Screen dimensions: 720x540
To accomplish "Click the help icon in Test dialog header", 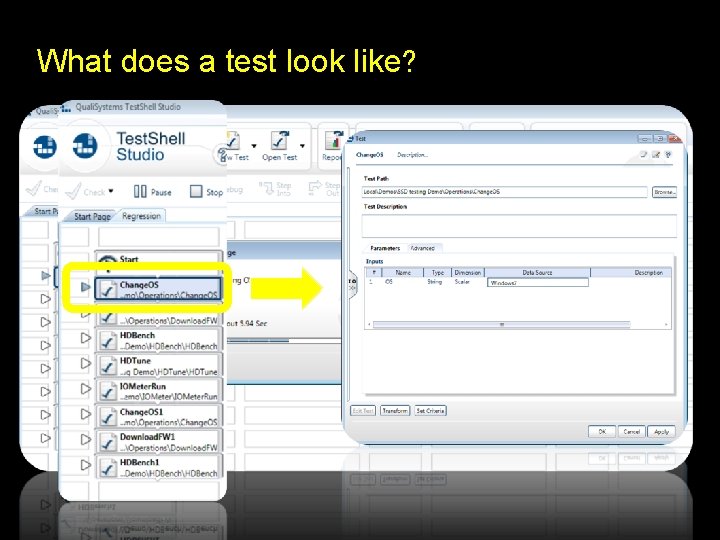I will [668, 155].
